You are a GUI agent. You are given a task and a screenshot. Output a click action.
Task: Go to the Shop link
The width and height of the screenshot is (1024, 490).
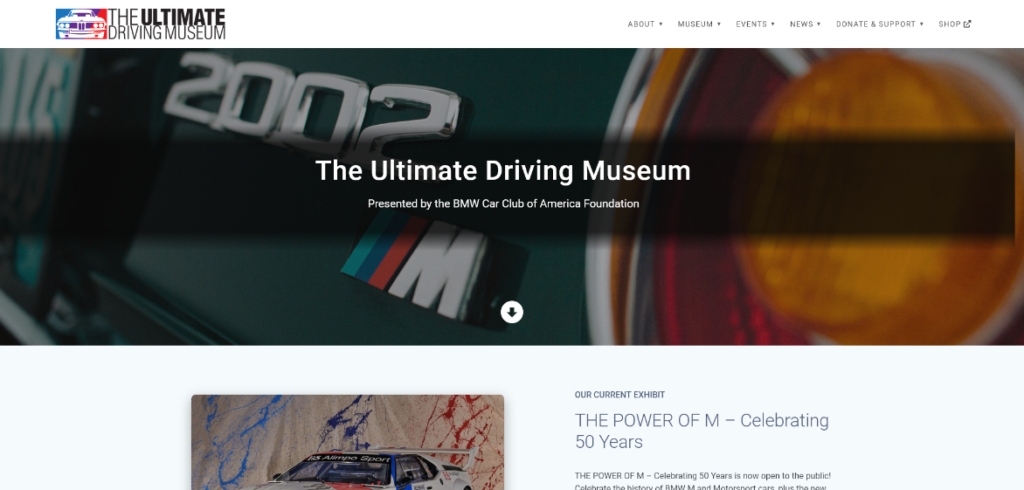coord(950,24)
